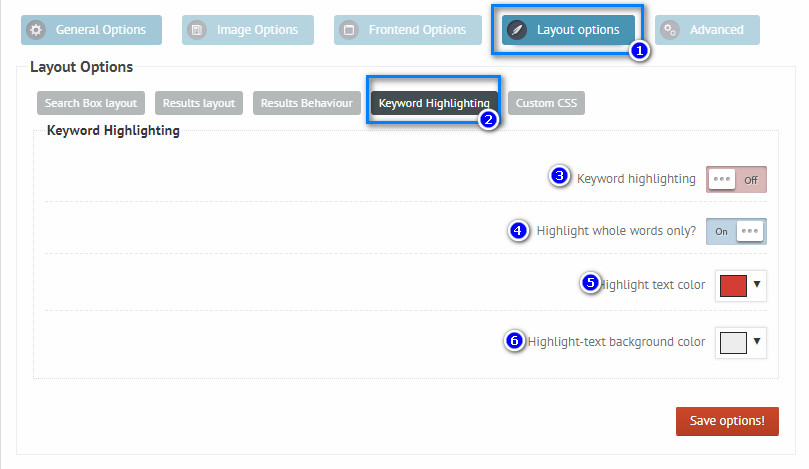Select the Keyword Highlighting sub-tab
The image size is (809, 469).
(433, 103)
